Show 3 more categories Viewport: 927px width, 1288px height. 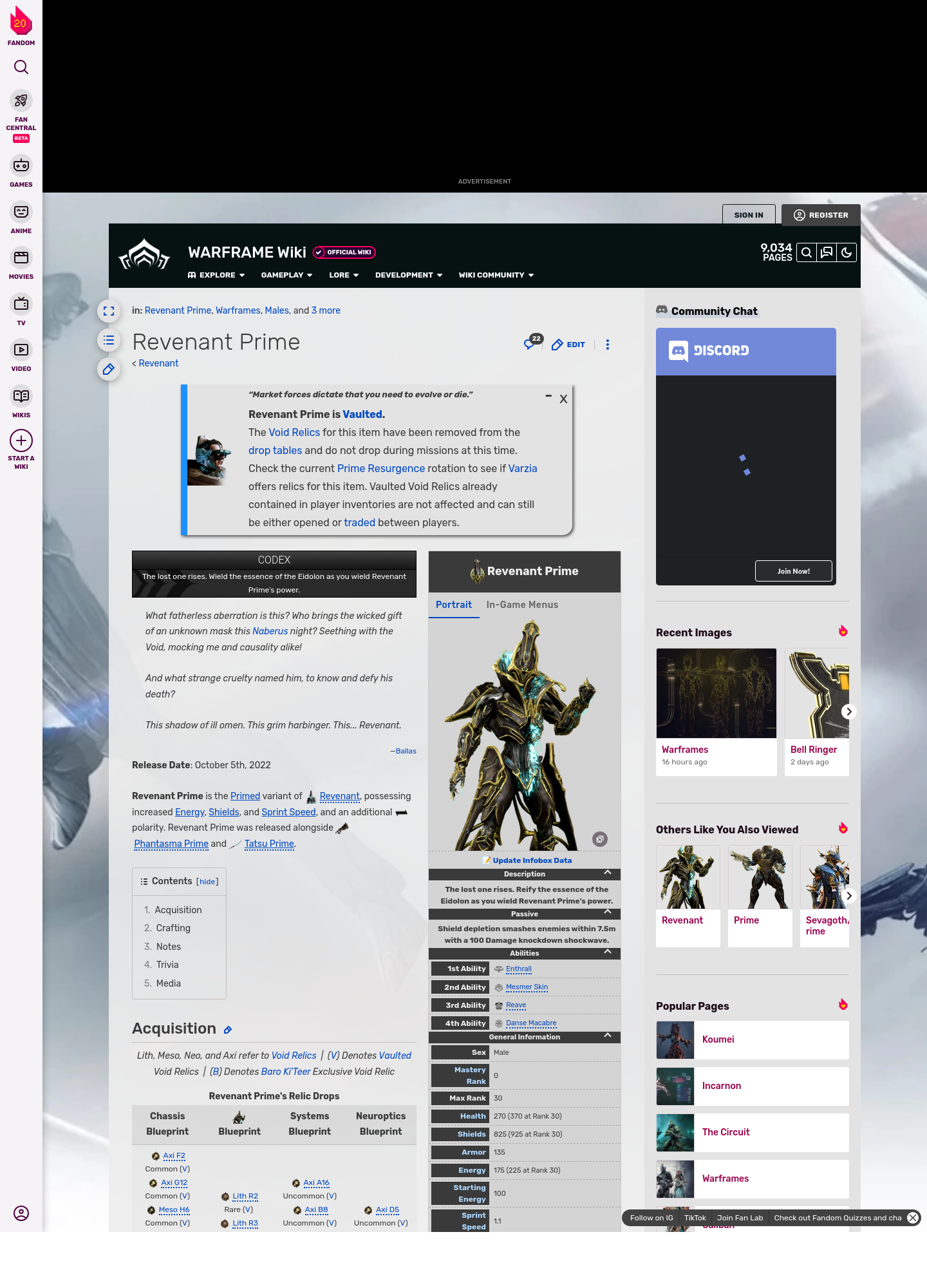click(x=326, y=310)
